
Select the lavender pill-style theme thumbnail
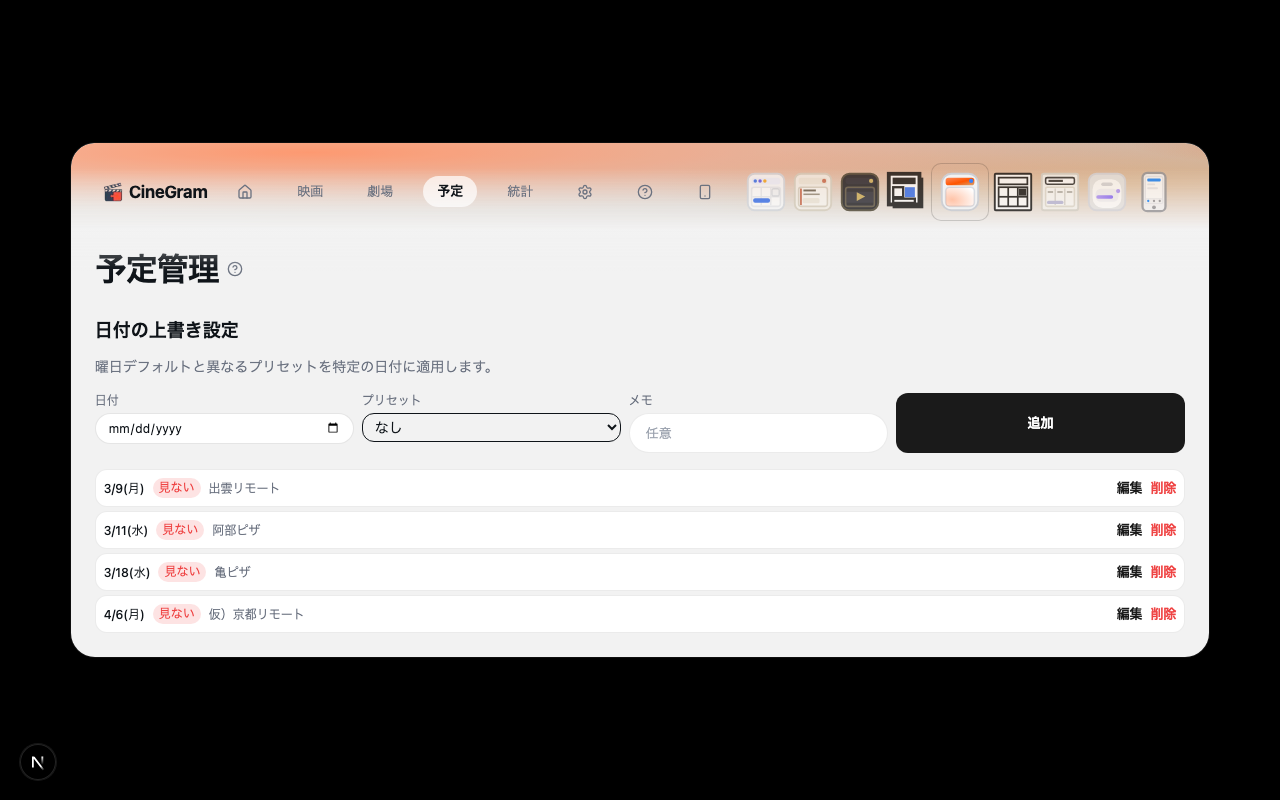coord(1107,191)
